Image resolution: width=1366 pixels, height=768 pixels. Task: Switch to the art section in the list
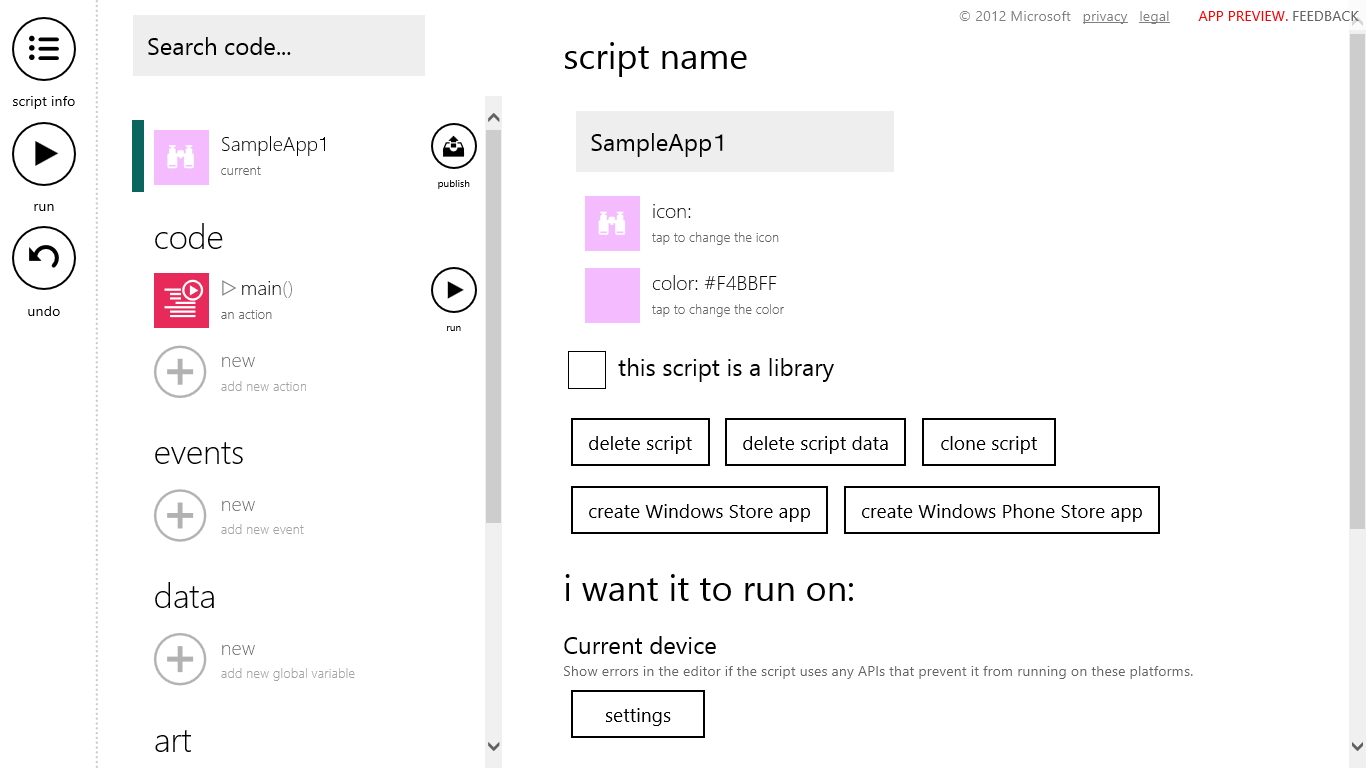coord(171,740)
